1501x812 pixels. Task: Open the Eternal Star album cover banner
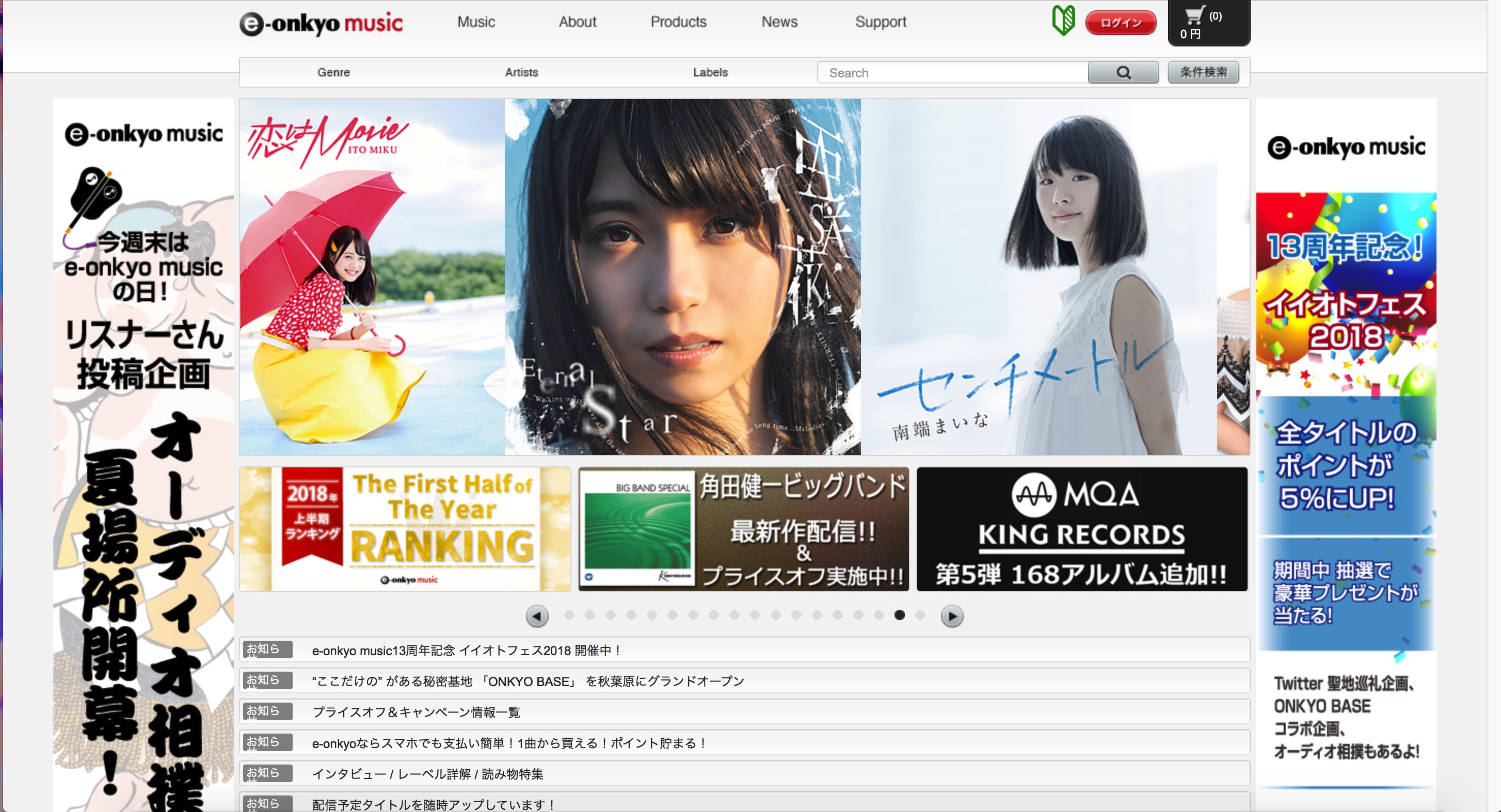(x=682, y=277)
